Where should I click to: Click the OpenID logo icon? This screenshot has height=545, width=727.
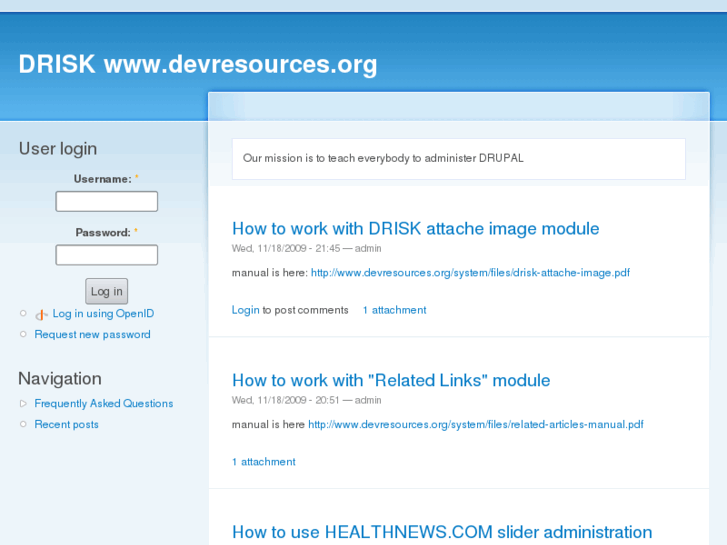41,314
